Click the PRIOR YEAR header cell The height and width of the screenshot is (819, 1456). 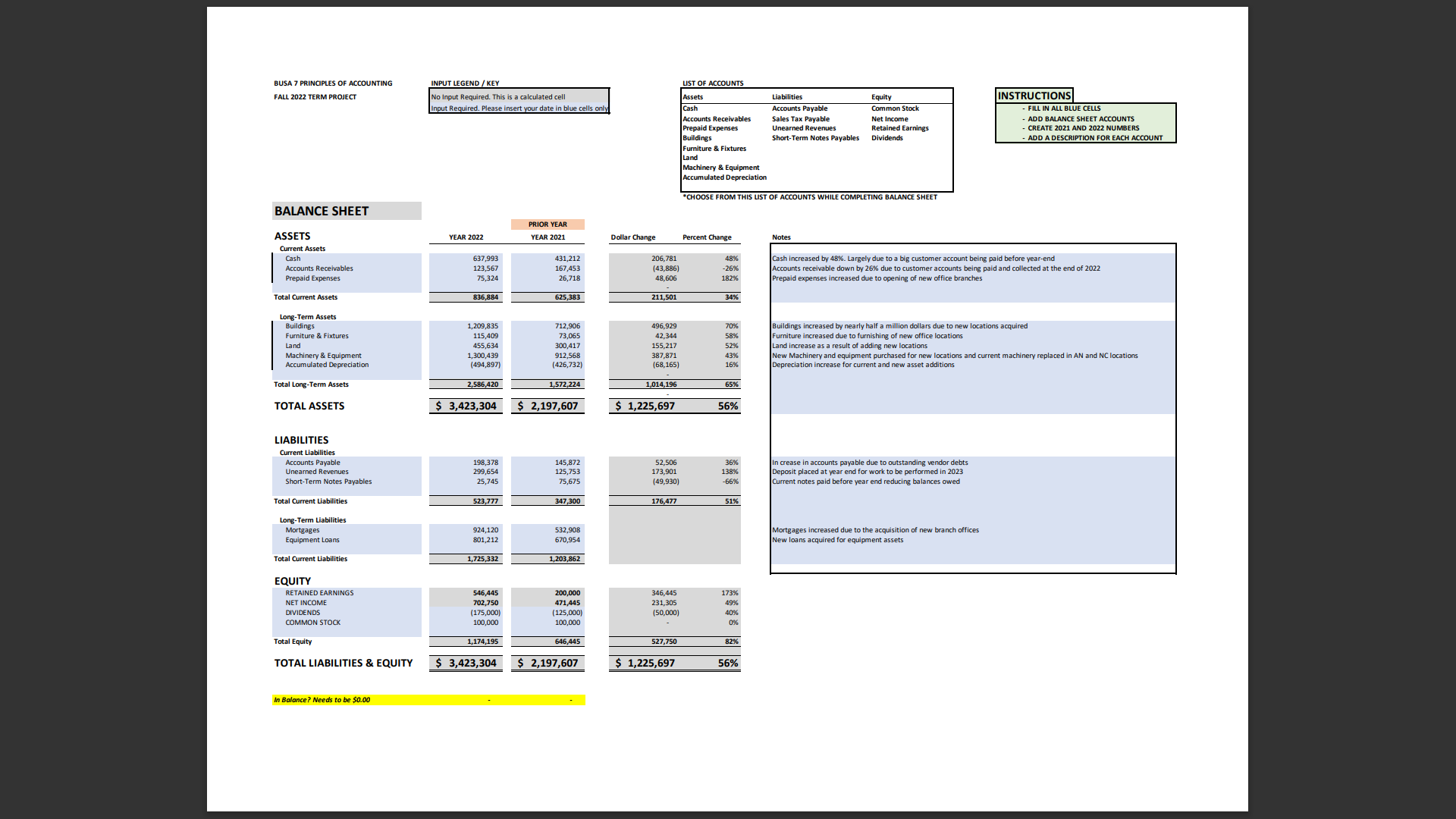[548, 224]
